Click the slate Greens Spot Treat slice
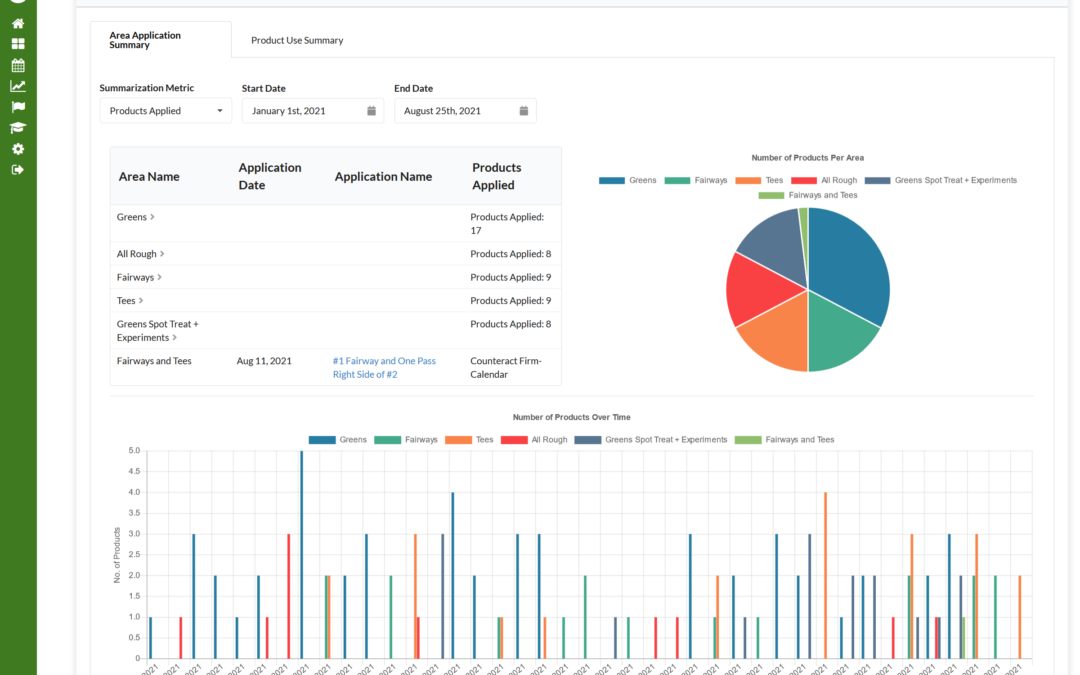The image size is (1080, 675). [x=778, y=245]
